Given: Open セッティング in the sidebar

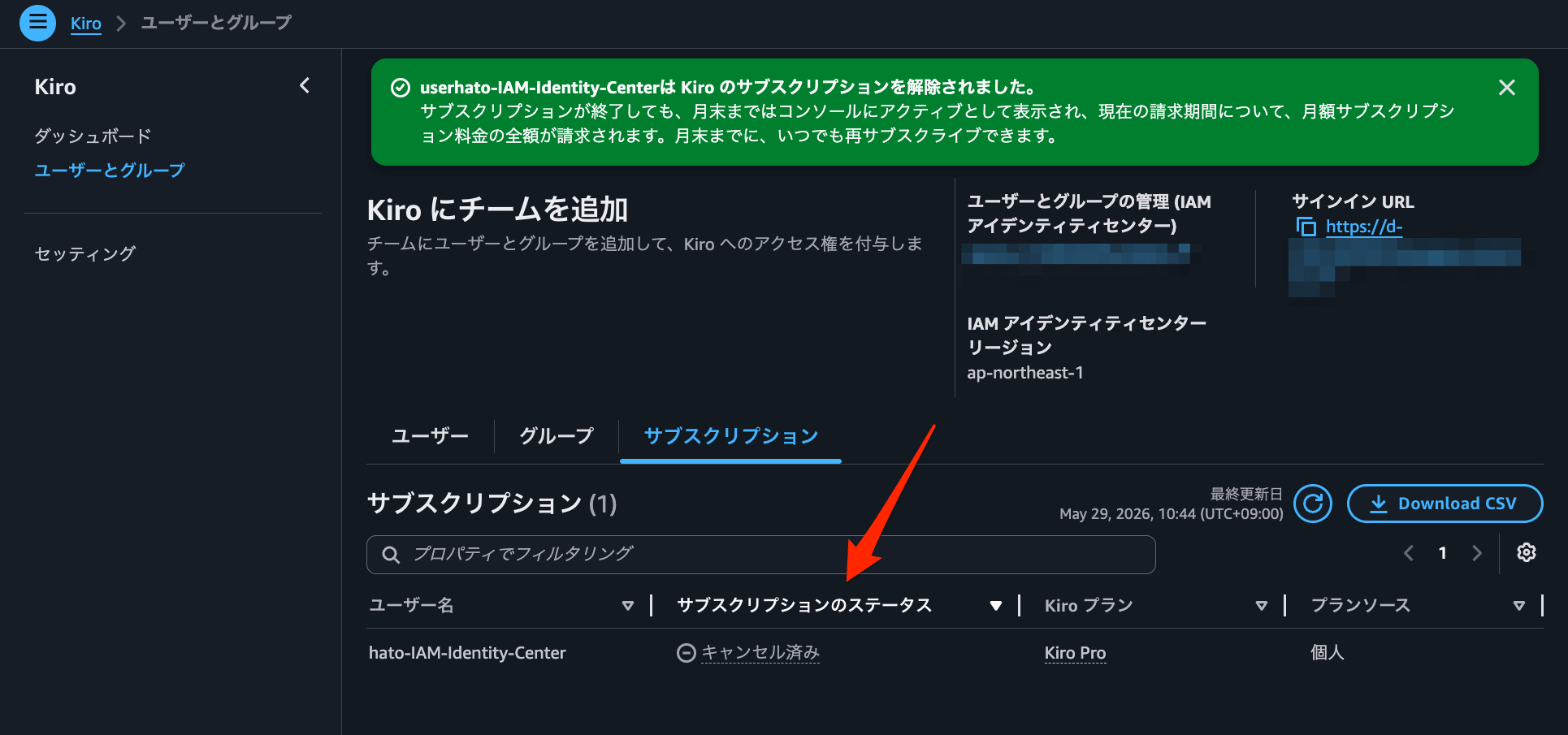Looking at the screenshot, I should (x=85, y=254).
